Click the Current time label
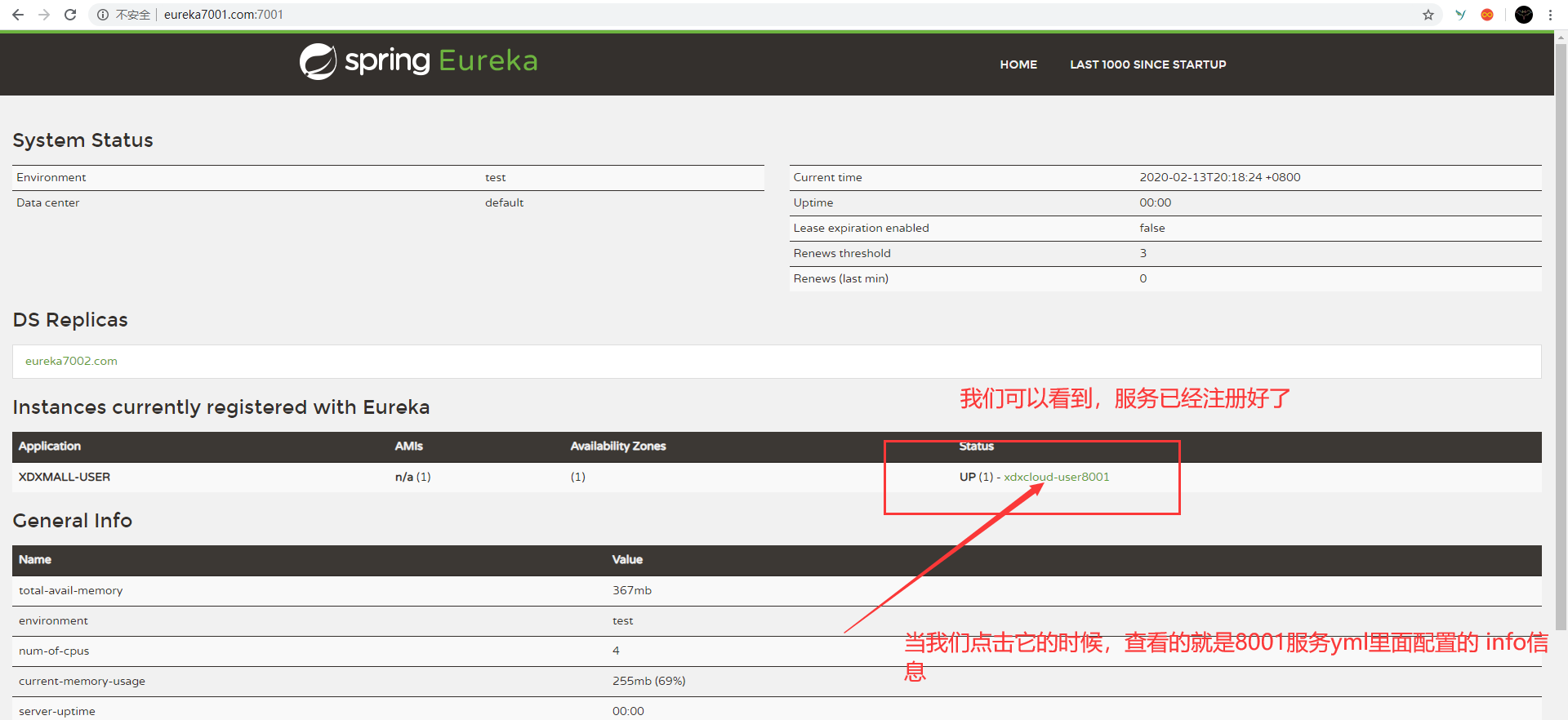 827,177
